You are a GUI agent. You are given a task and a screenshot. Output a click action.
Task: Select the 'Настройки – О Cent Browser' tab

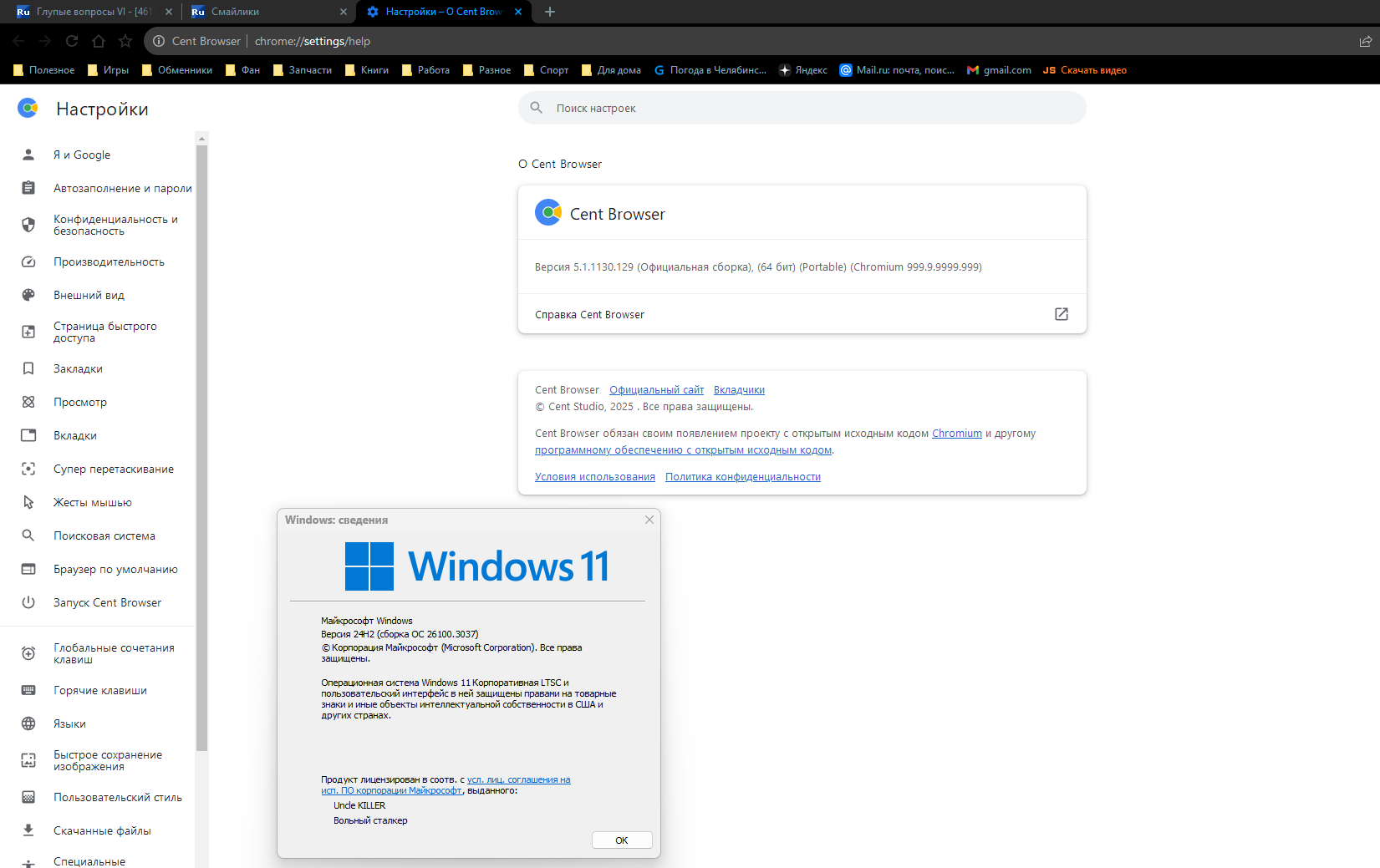click(x=444, y=12)
